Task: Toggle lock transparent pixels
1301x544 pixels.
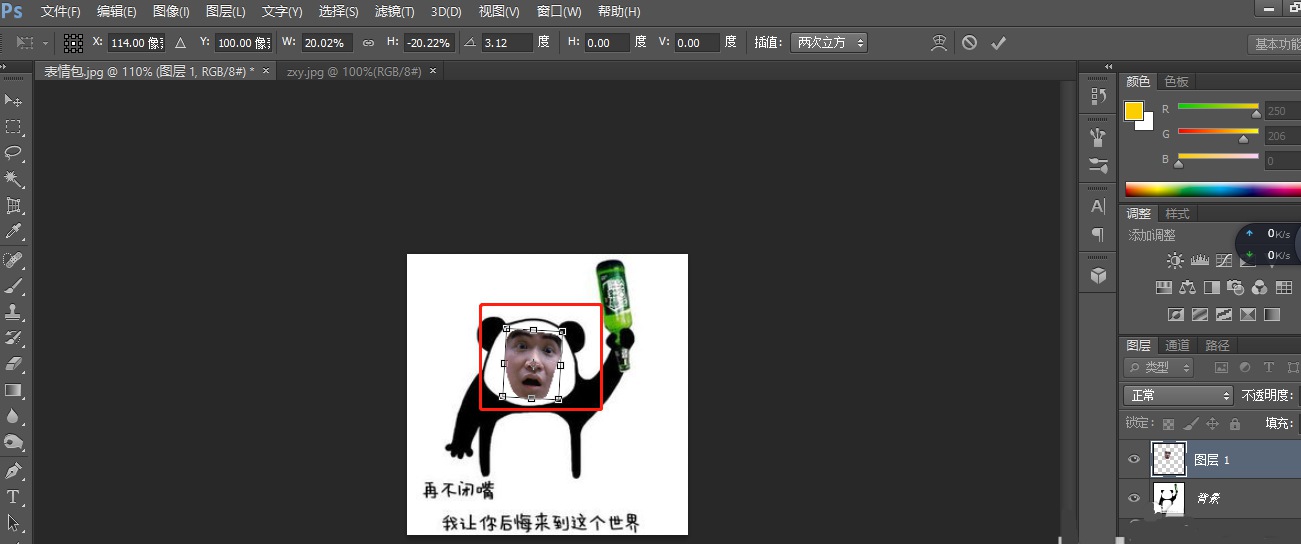Action: pyautogui.click(x=1168, y=423)
